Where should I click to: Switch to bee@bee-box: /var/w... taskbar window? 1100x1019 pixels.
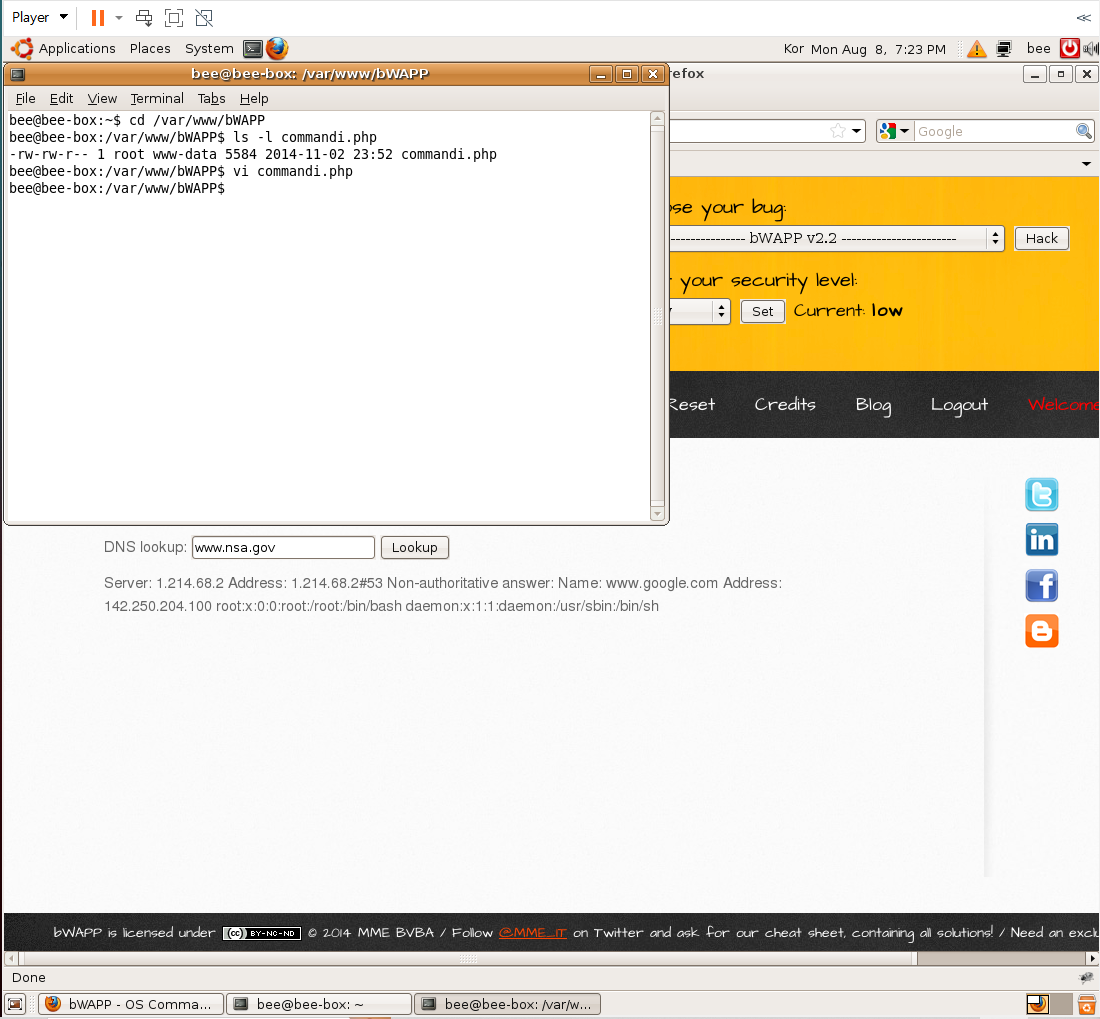507,1004
